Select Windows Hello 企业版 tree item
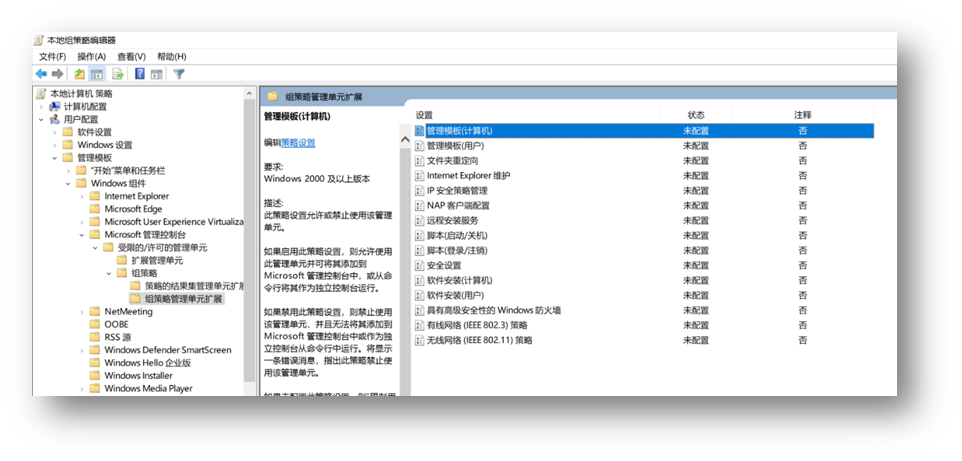This screenshot has height=461, width=962. tap(147, 363)
